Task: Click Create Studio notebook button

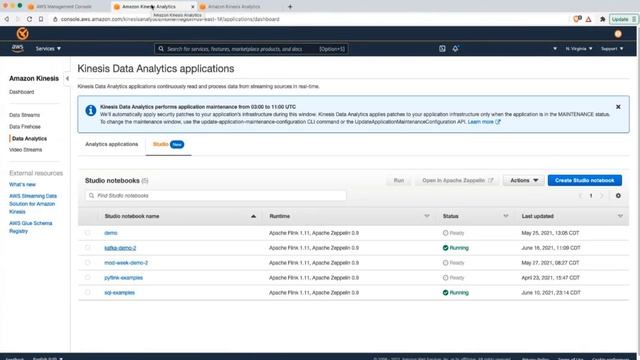Action: [584, 180]
